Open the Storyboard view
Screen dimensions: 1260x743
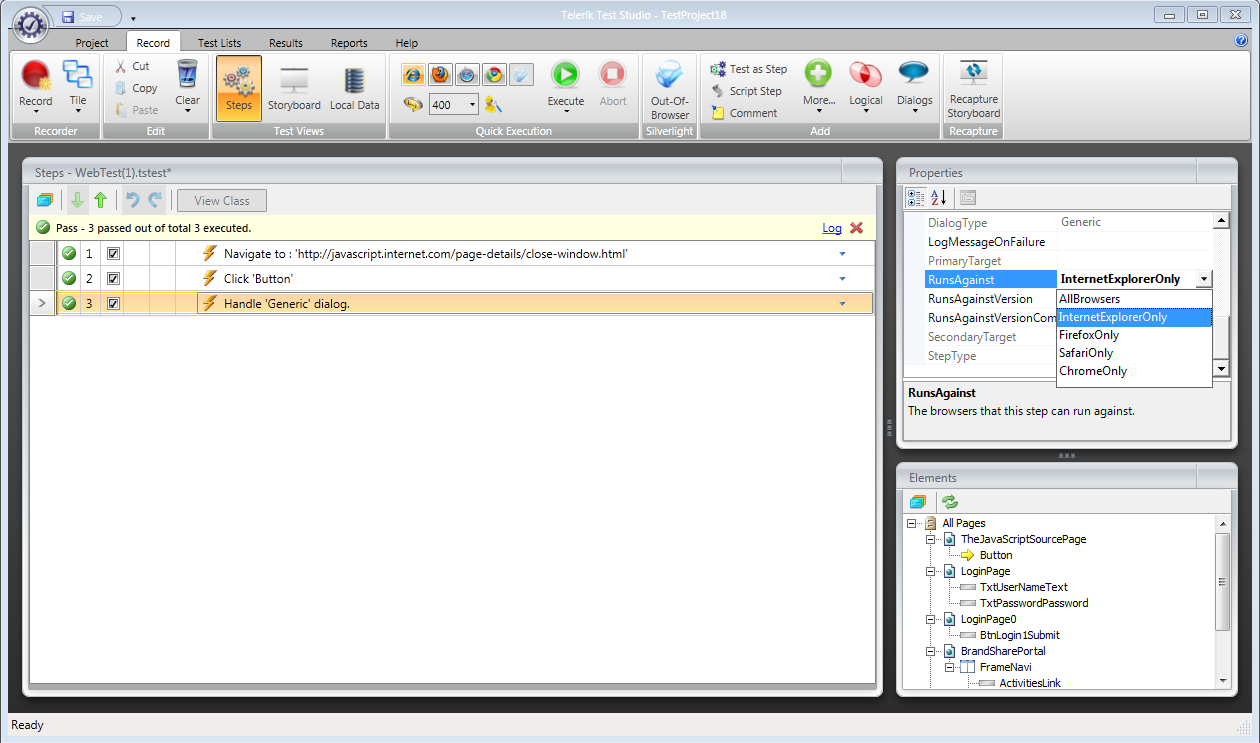[x=294, y=88]
